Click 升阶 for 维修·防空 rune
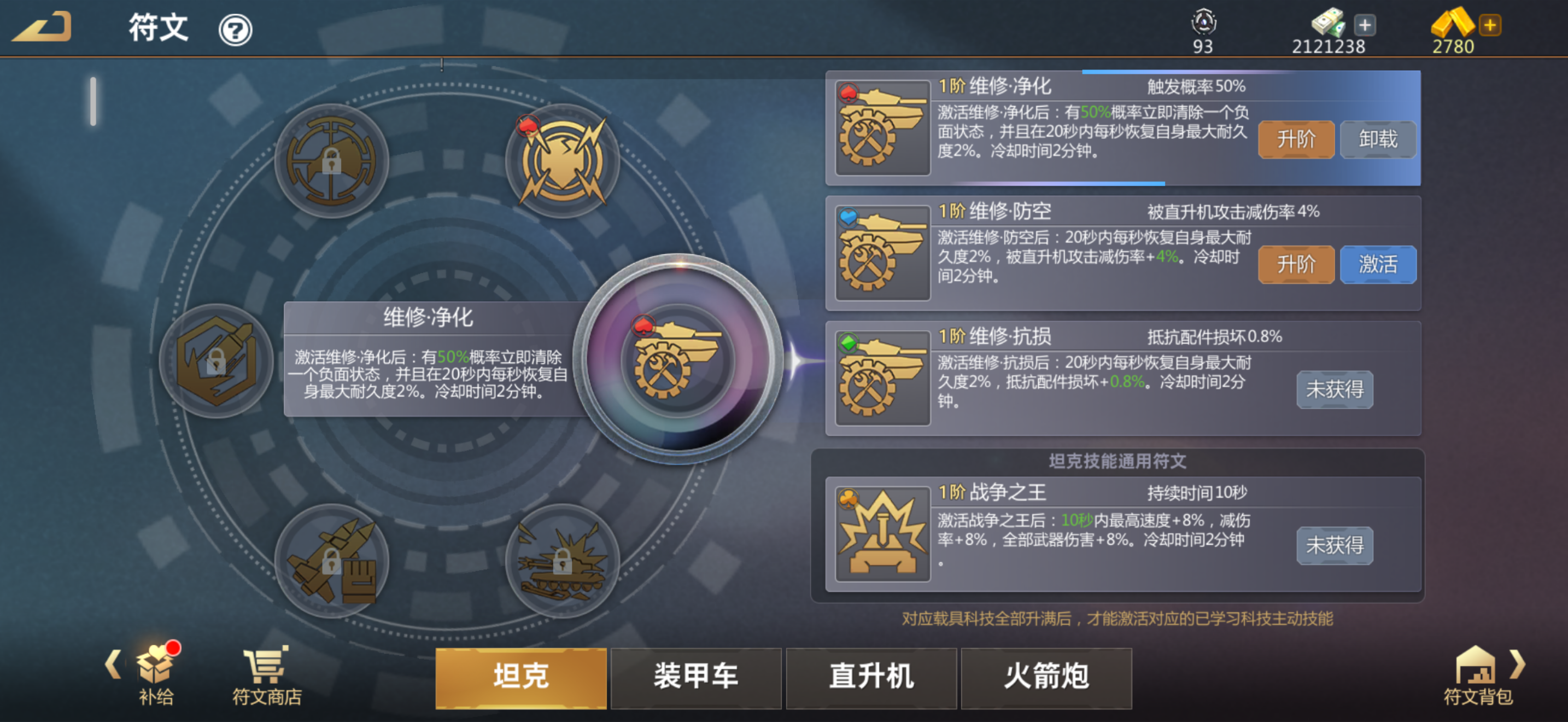 (1296, 264)
